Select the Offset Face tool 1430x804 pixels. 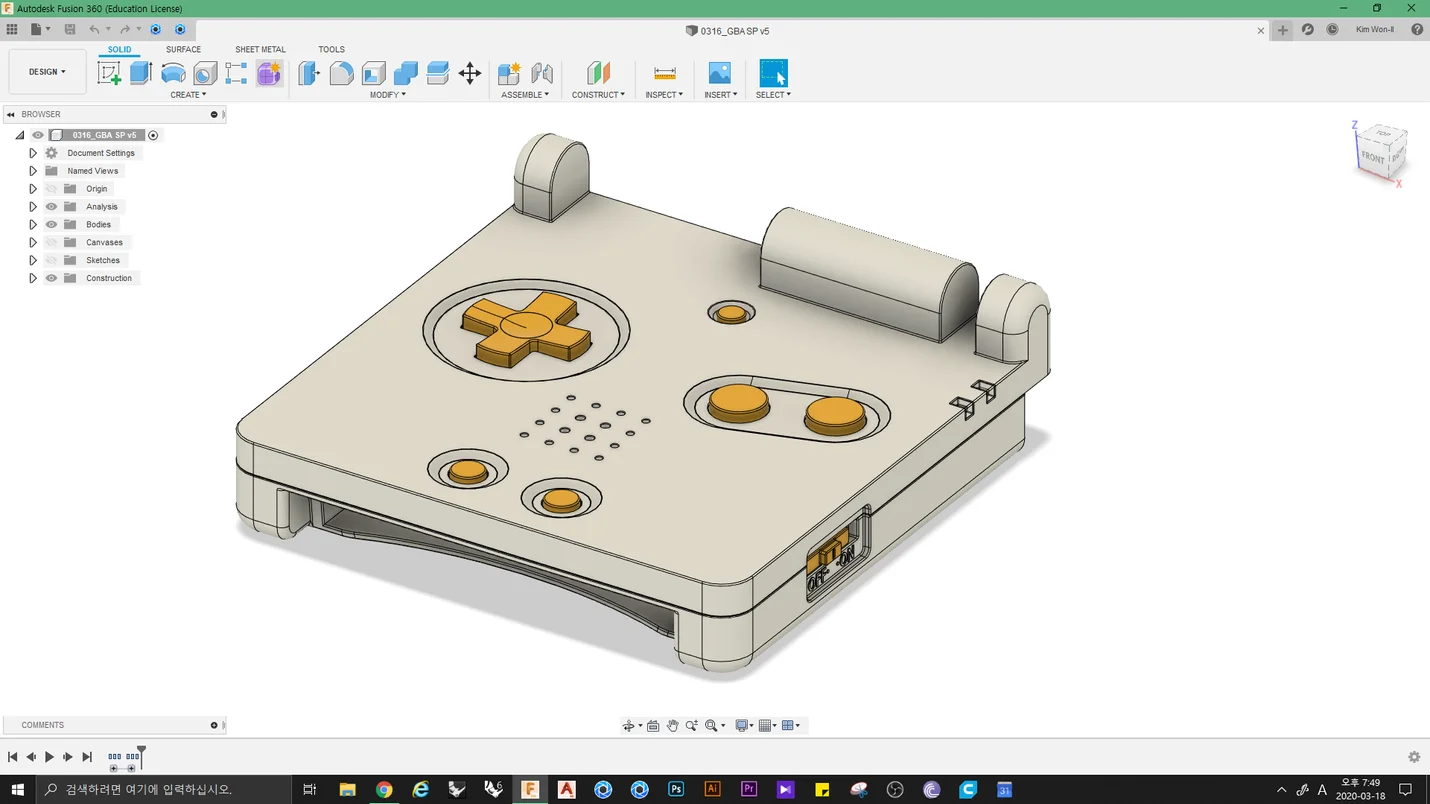(x=437, y=73)
